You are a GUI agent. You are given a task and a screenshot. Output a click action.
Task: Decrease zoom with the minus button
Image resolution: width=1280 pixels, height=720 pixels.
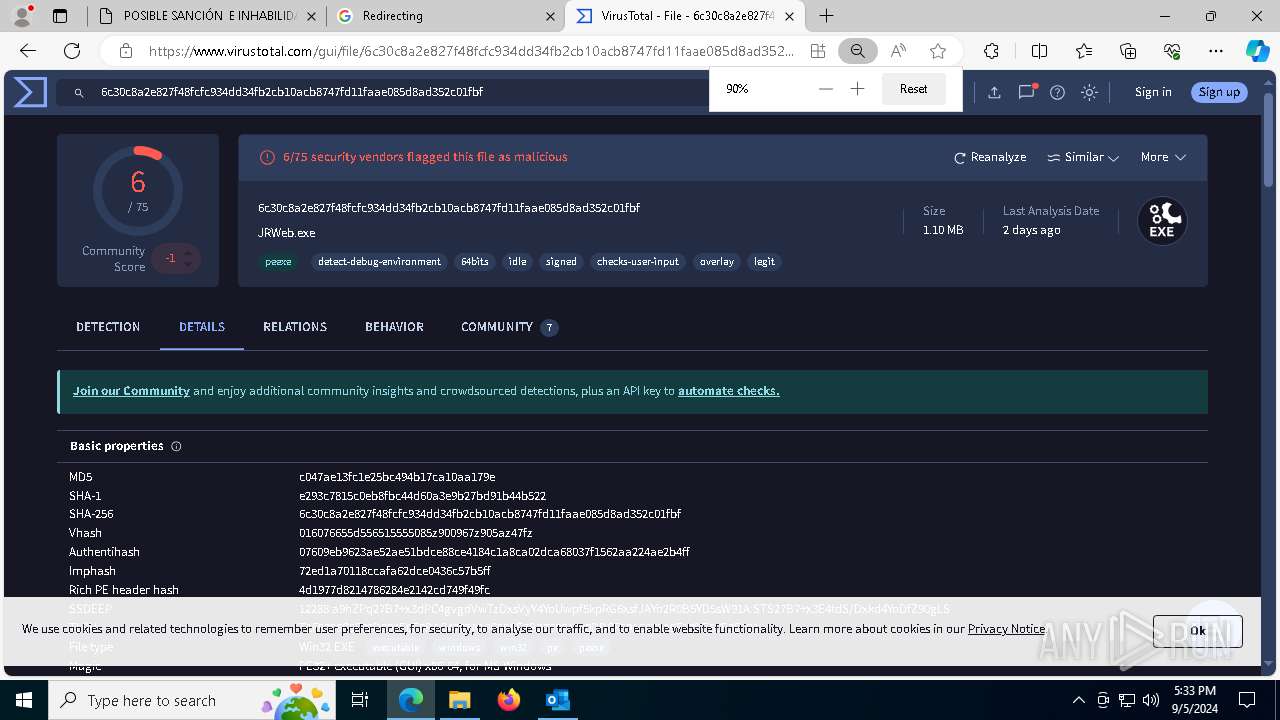point(825,89)
